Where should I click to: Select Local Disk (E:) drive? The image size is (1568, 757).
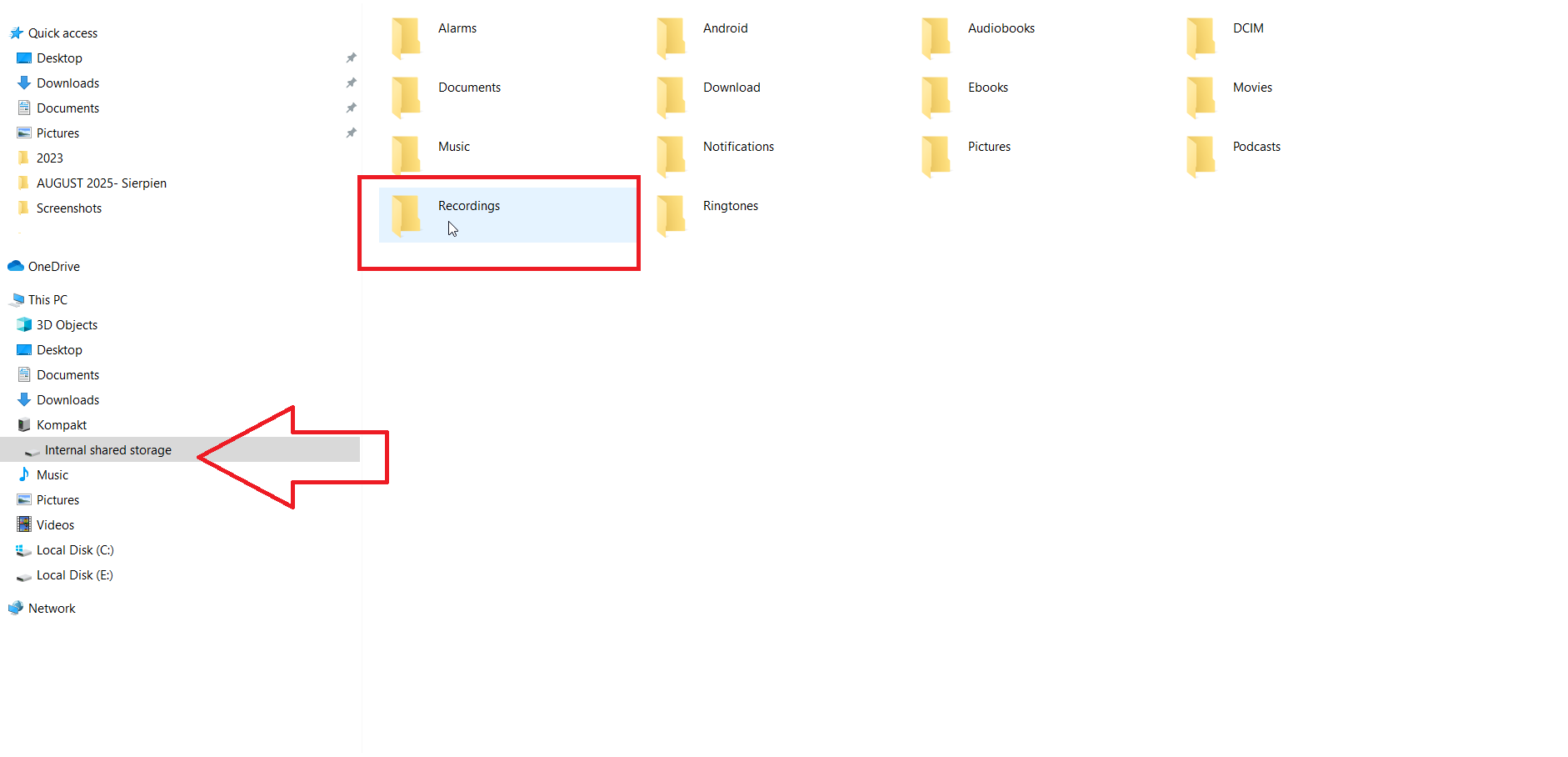(74, 575)
